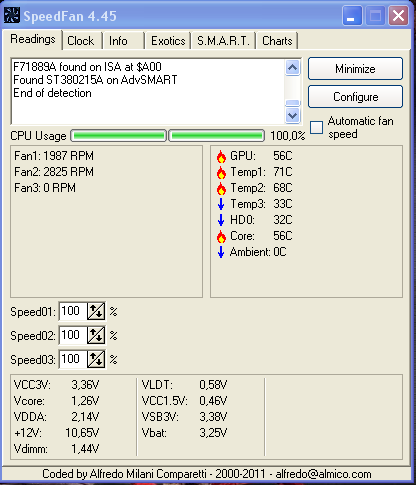
Task: Click the VSB3V 3,38V voltage reading
Action: click(184, 417)
